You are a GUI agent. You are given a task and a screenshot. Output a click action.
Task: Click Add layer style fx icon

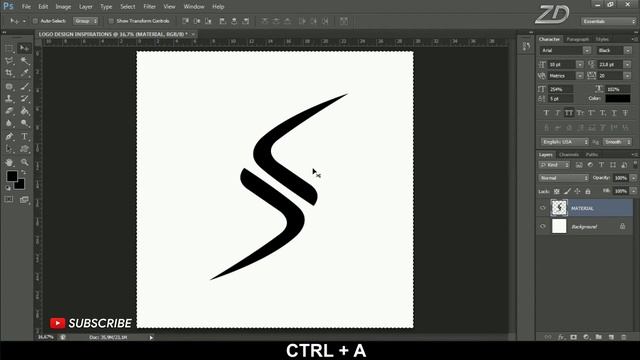point(561,337)
